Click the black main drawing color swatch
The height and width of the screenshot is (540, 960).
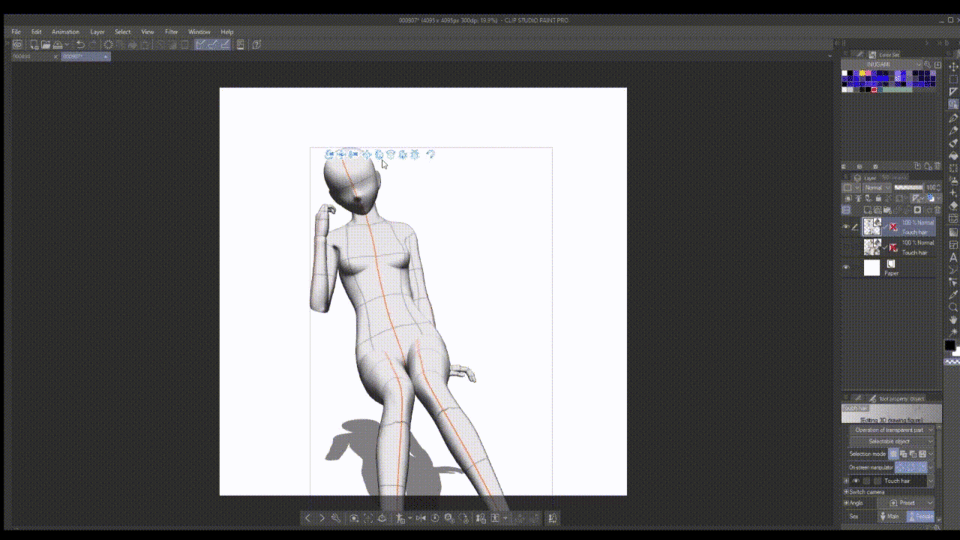click(x=950, y=345)
